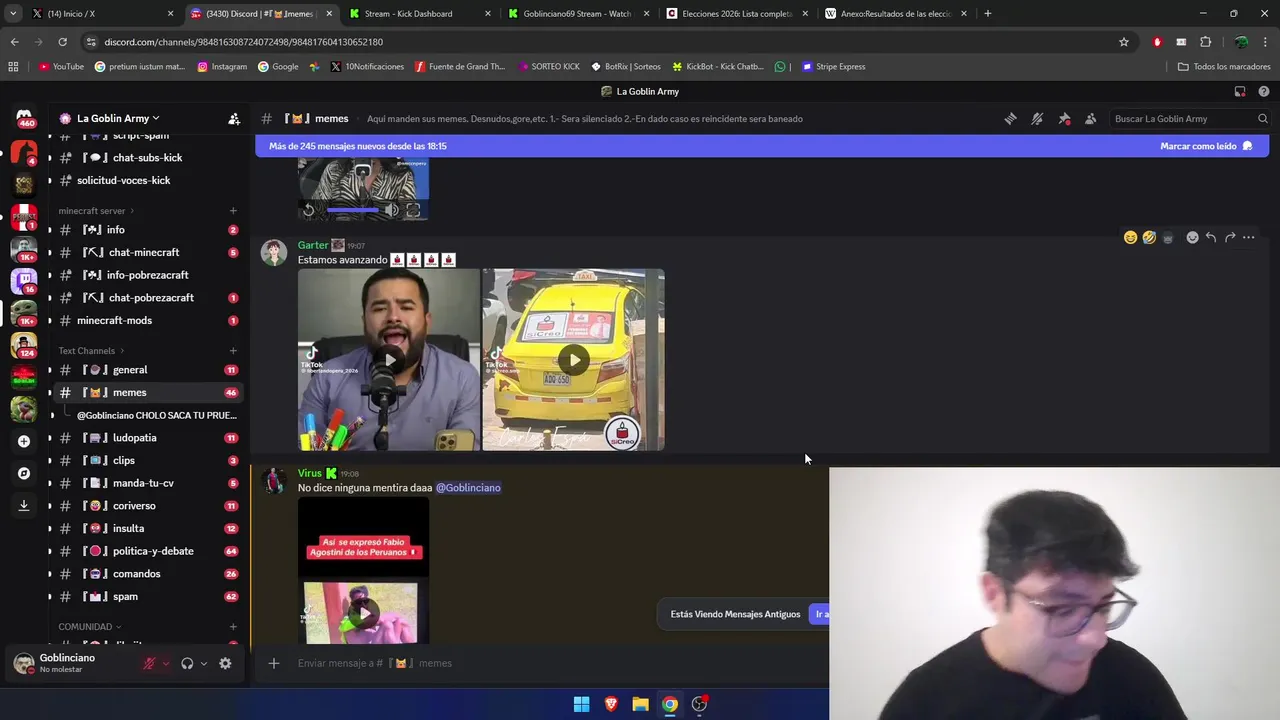Toggle headphones deafen in user panel
This screenshot has width=1280, height=720.
tap(187, 663)
